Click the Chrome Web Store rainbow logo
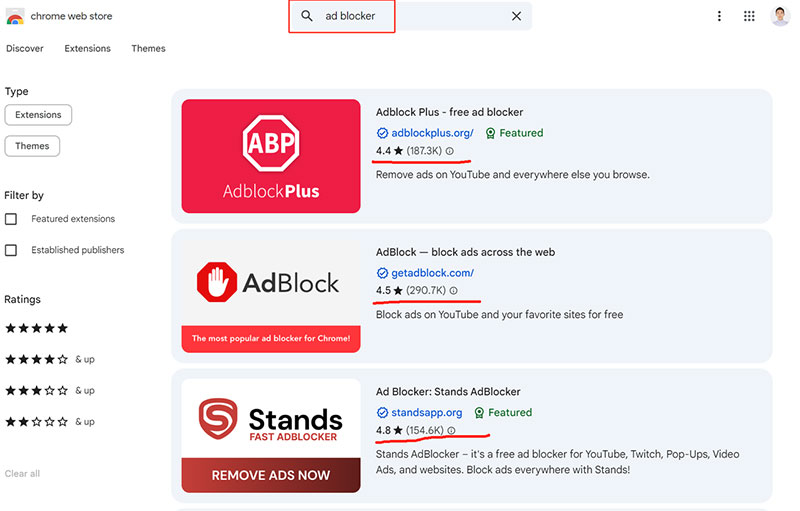Viewport: 800px width, 511px height. (x=15, y=16)
